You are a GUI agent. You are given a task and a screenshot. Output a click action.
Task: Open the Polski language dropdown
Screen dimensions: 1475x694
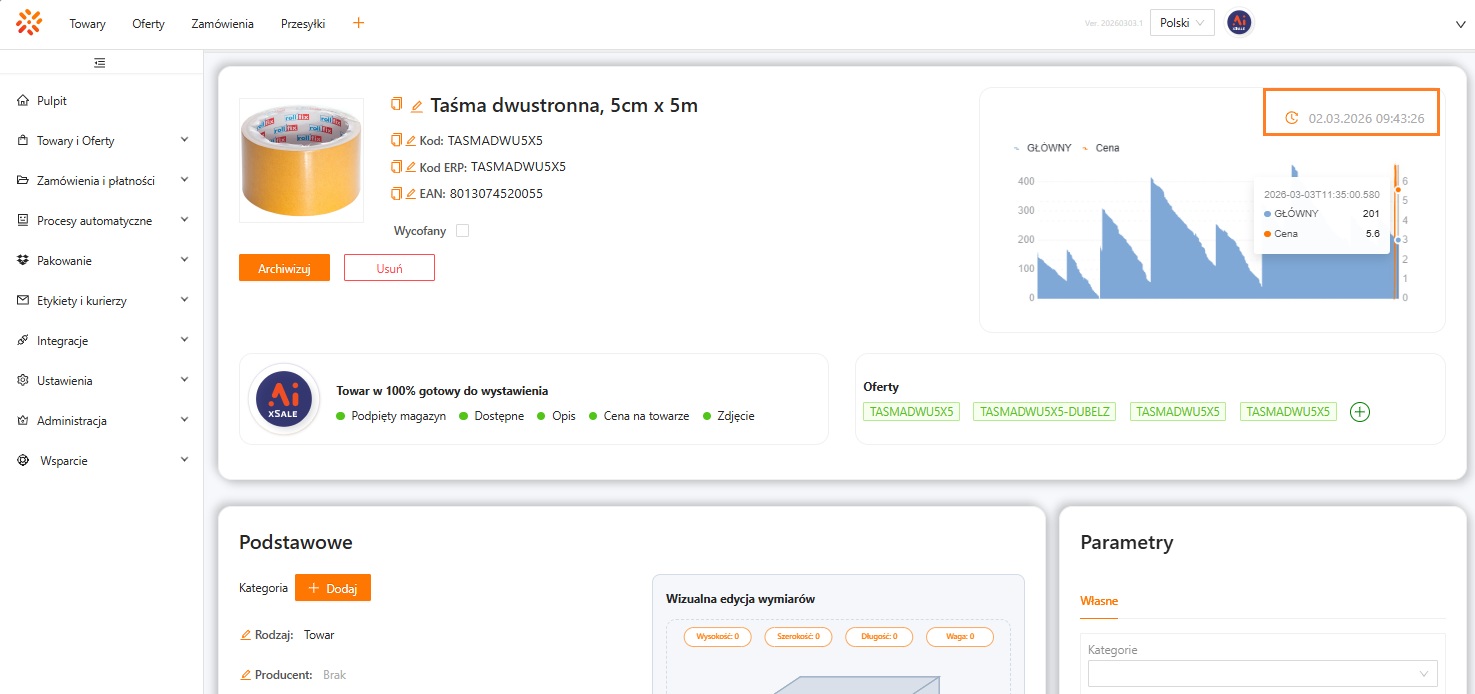pos(1182,23)
